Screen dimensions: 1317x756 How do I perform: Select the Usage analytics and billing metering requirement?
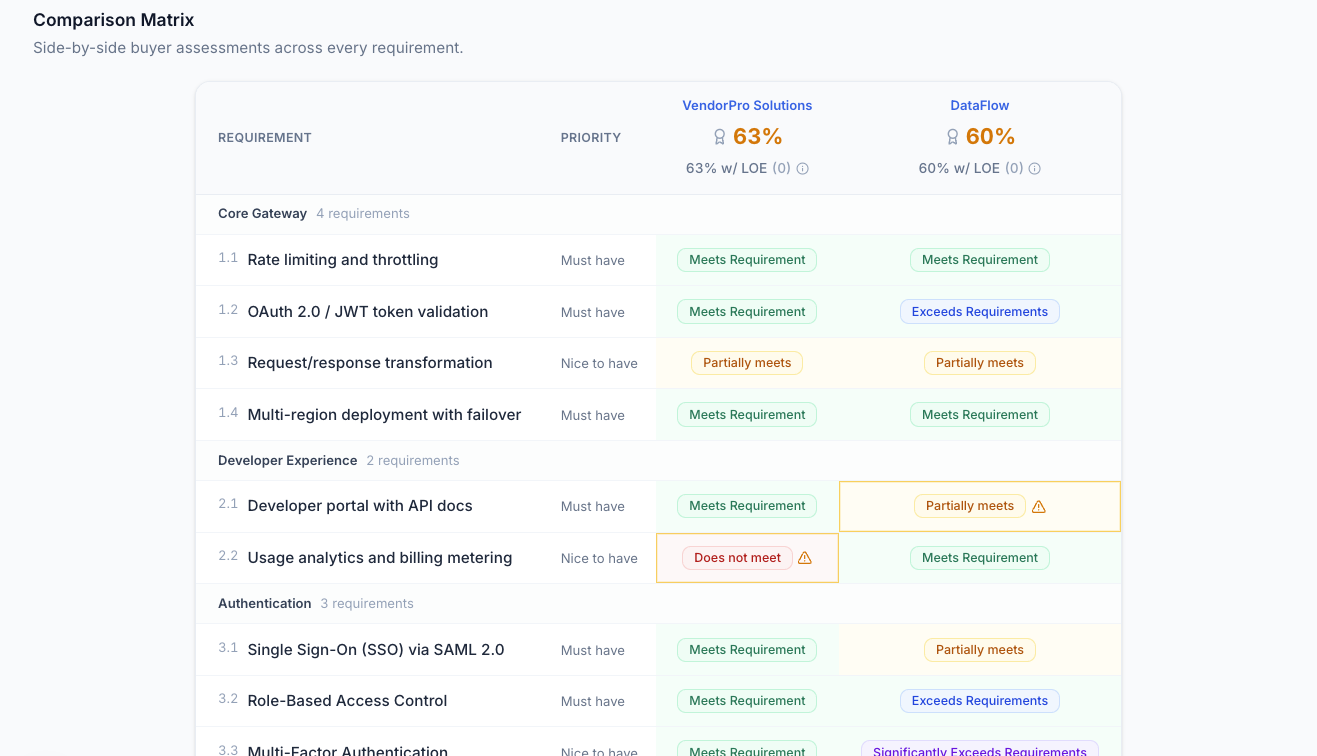380,558
